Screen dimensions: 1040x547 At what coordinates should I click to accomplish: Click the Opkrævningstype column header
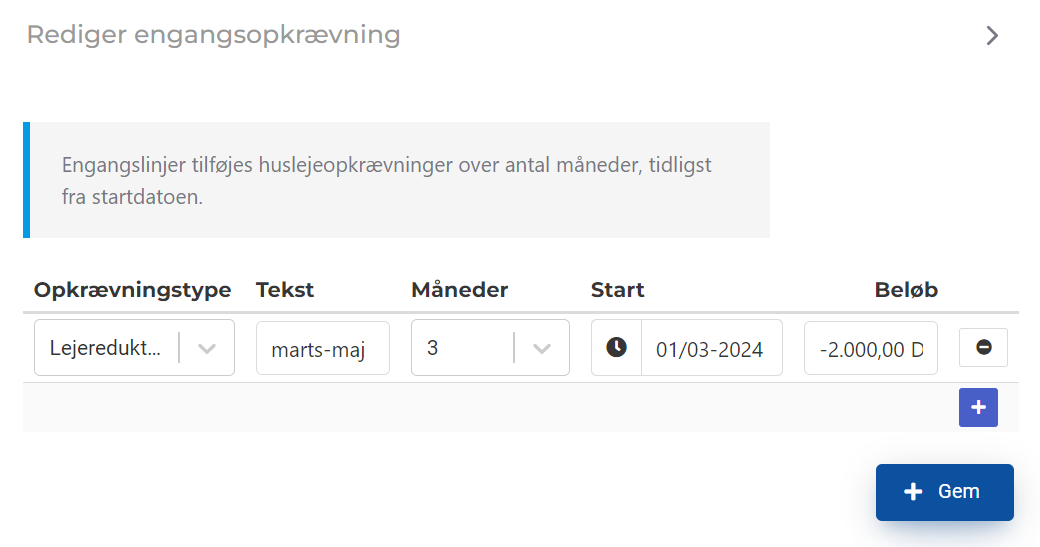pyautogui.click(x=133, y=290)
